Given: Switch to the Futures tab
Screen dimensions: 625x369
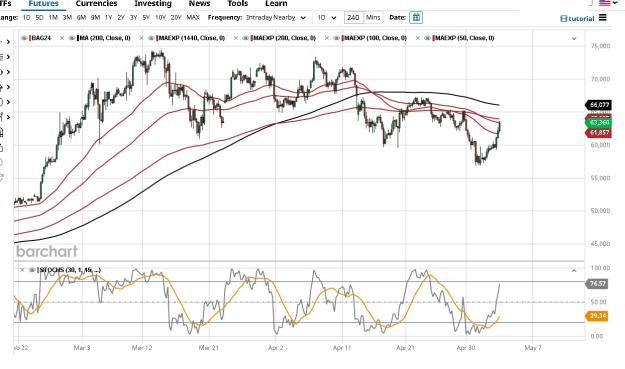Looking at the screenshot, I should pos(43,4).
